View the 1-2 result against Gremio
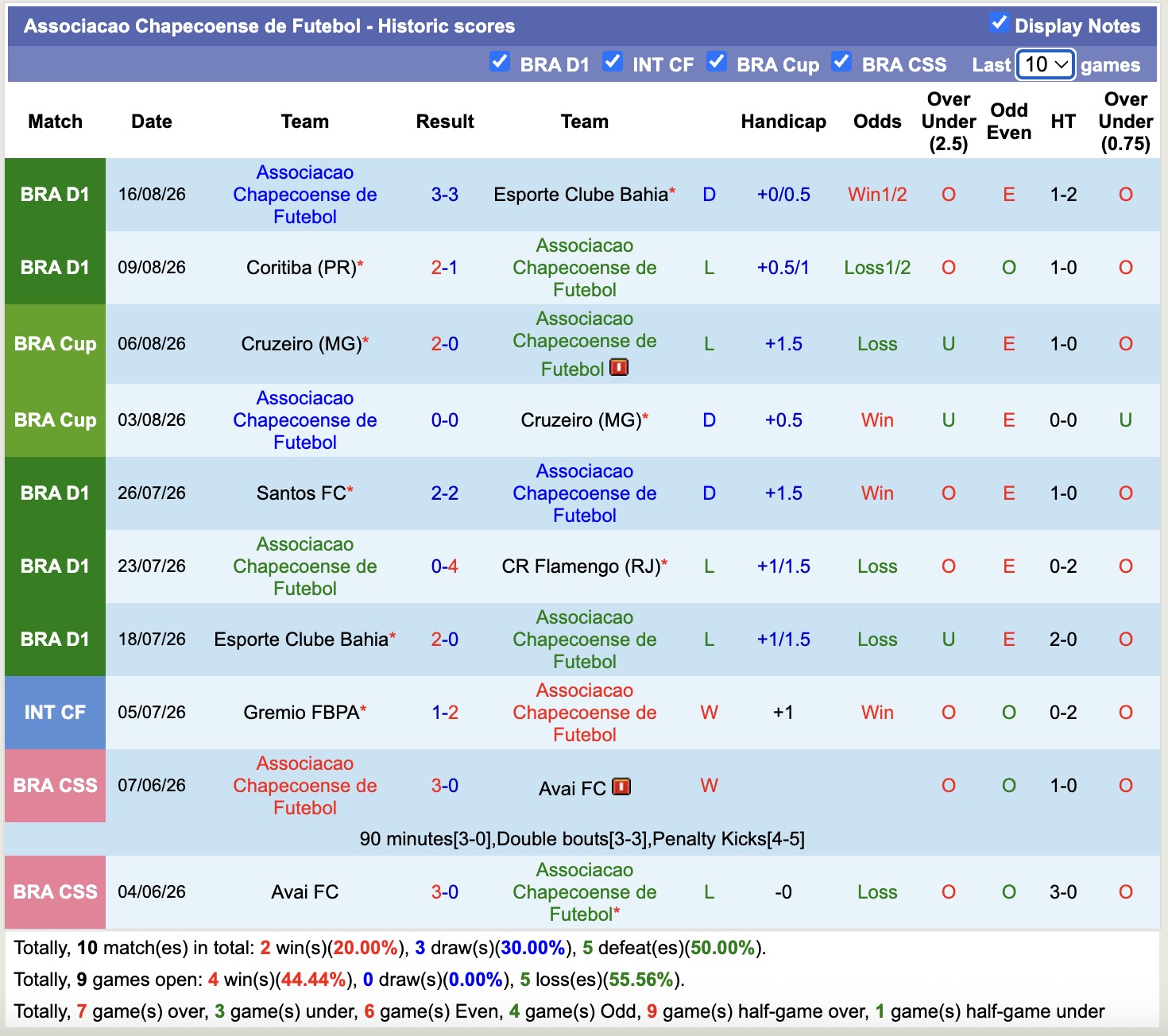The height and width of the screenshot is (1036, 1168). pos(445,713)
